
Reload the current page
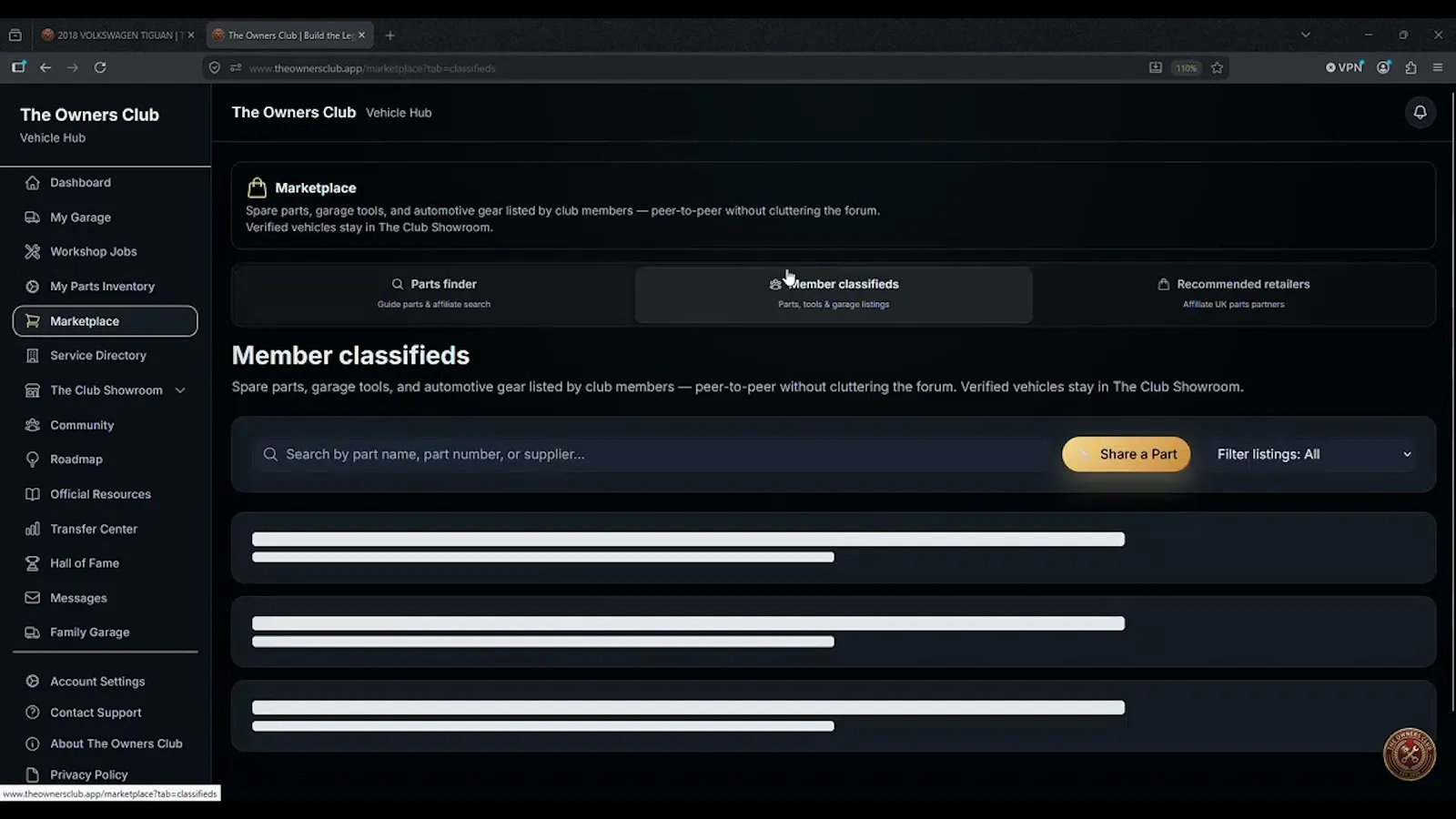pyautogui.click(x=100, y=67)
